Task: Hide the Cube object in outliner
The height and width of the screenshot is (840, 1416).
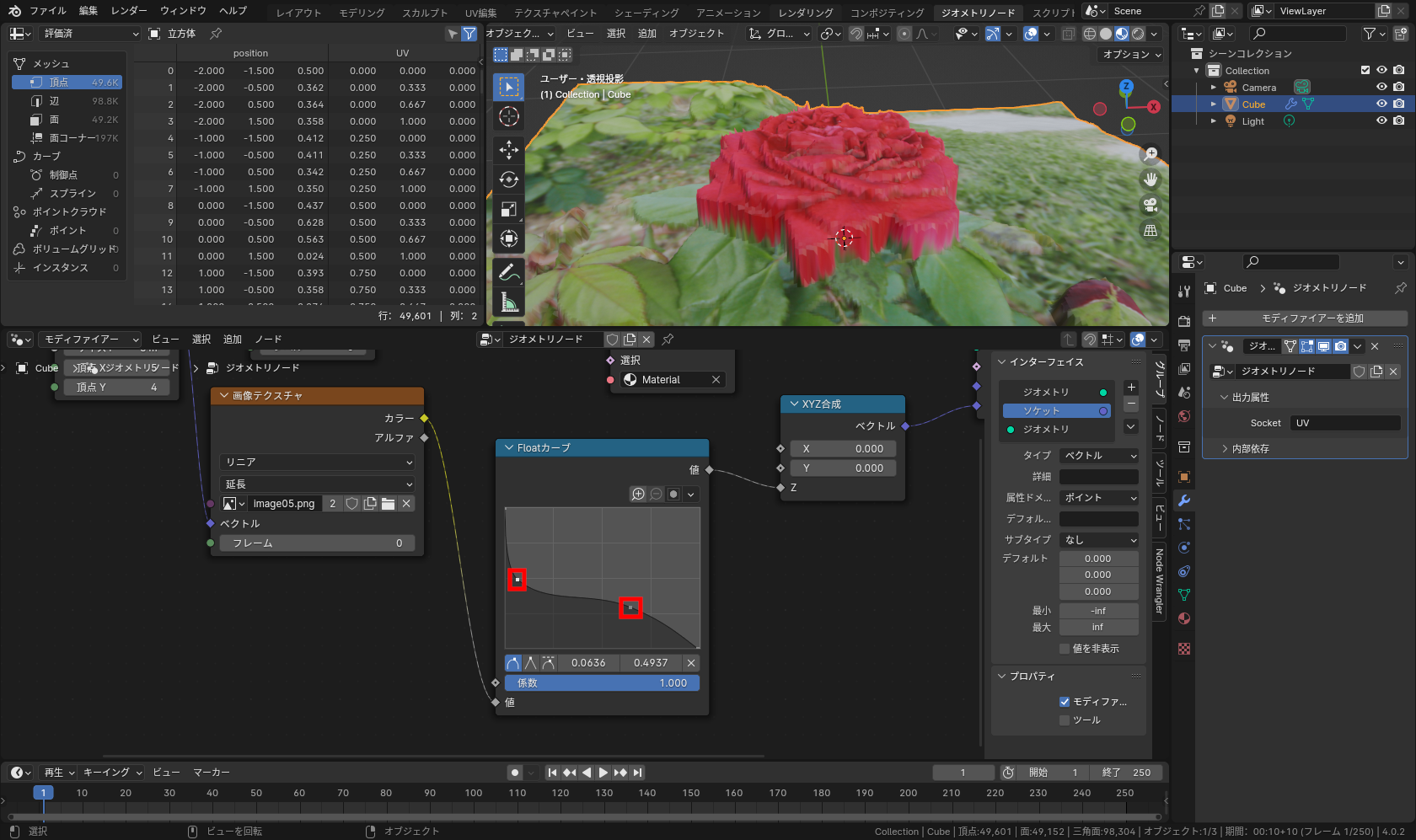Action: (x=1381, y=104)
